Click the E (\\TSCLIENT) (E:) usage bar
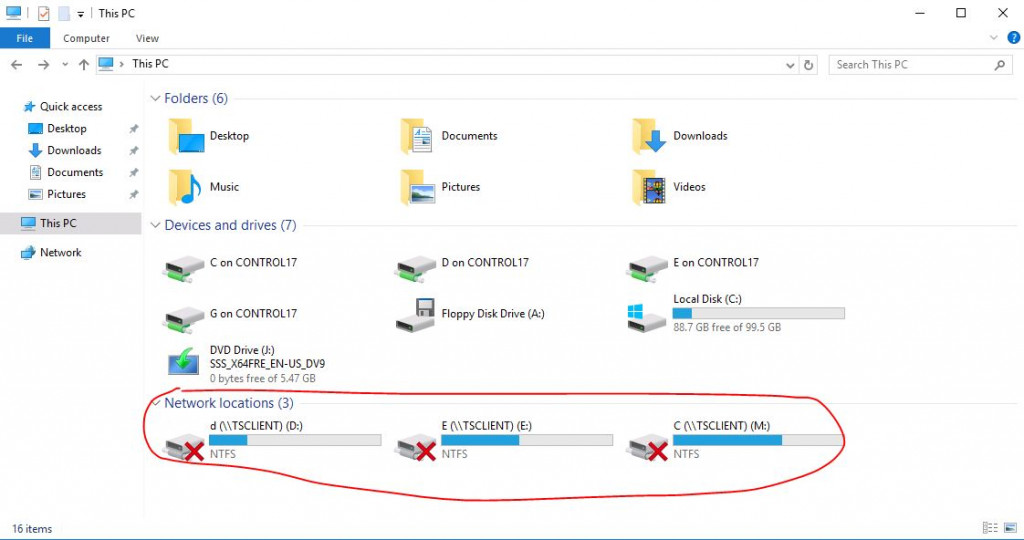 pos(527,440)
